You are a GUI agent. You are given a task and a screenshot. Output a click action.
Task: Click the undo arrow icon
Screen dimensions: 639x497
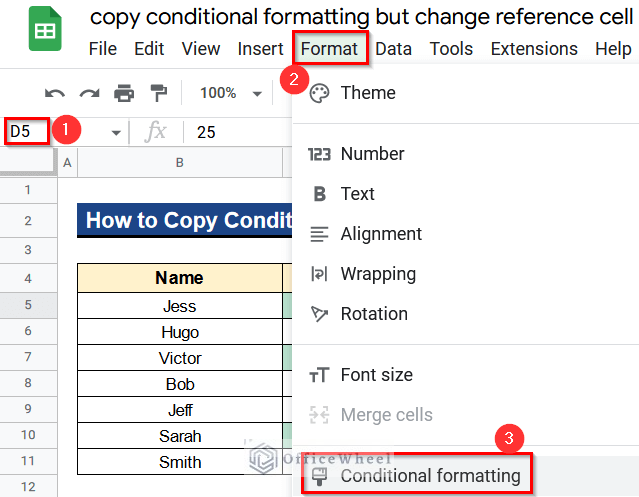[55, 93]
